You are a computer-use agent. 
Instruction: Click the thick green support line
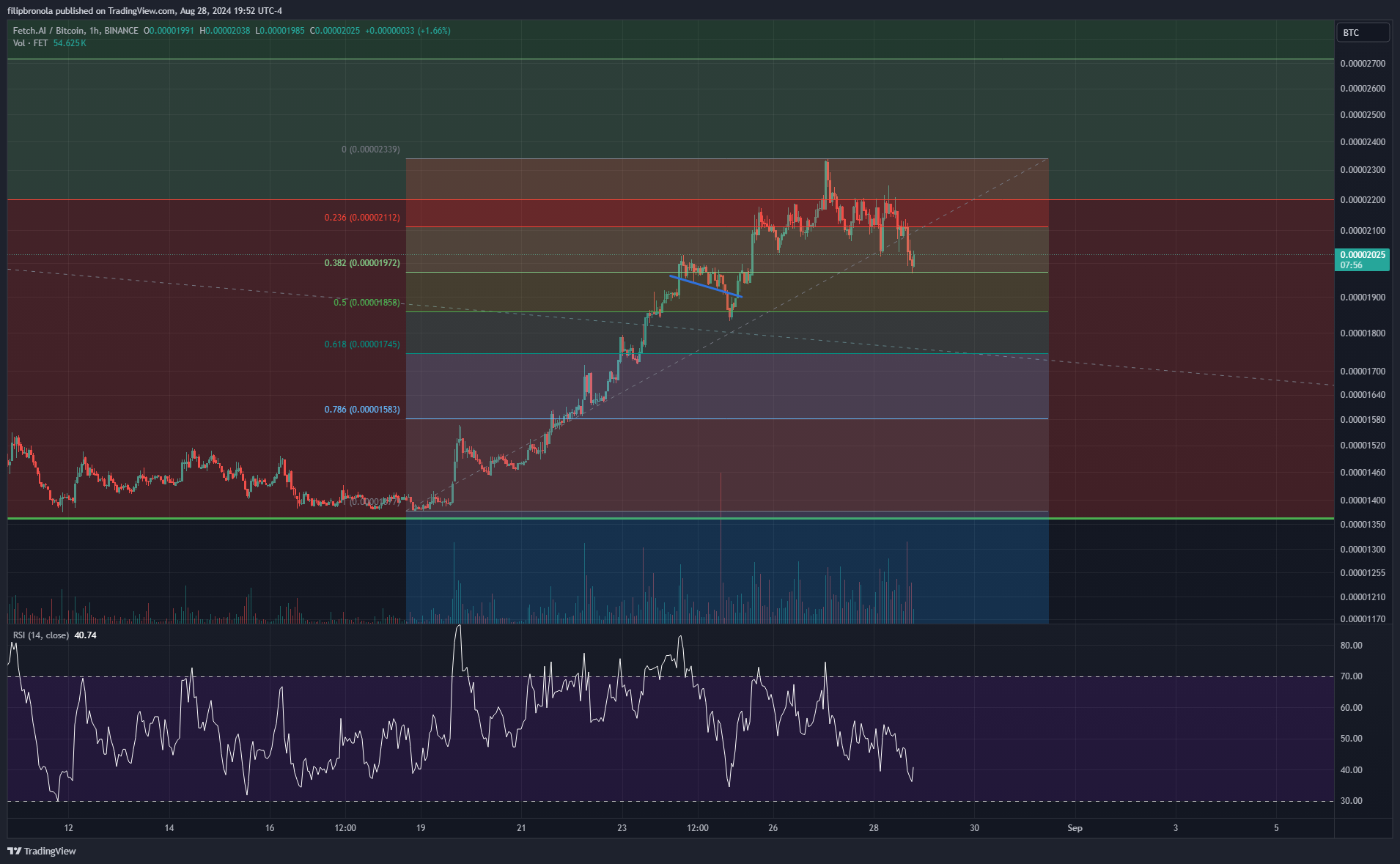671,519
